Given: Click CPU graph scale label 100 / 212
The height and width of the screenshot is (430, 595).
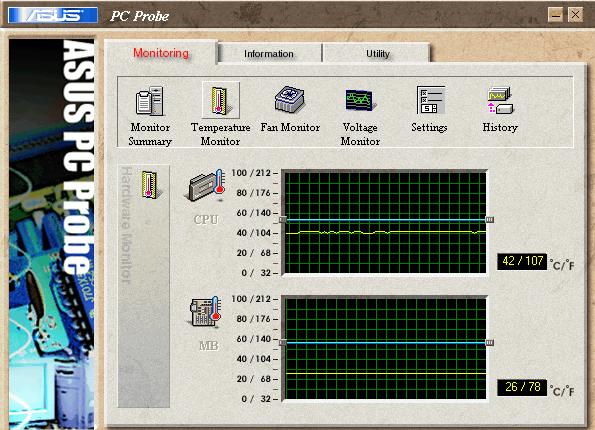Looking at the screenshot, I should [x=251, y=173].
